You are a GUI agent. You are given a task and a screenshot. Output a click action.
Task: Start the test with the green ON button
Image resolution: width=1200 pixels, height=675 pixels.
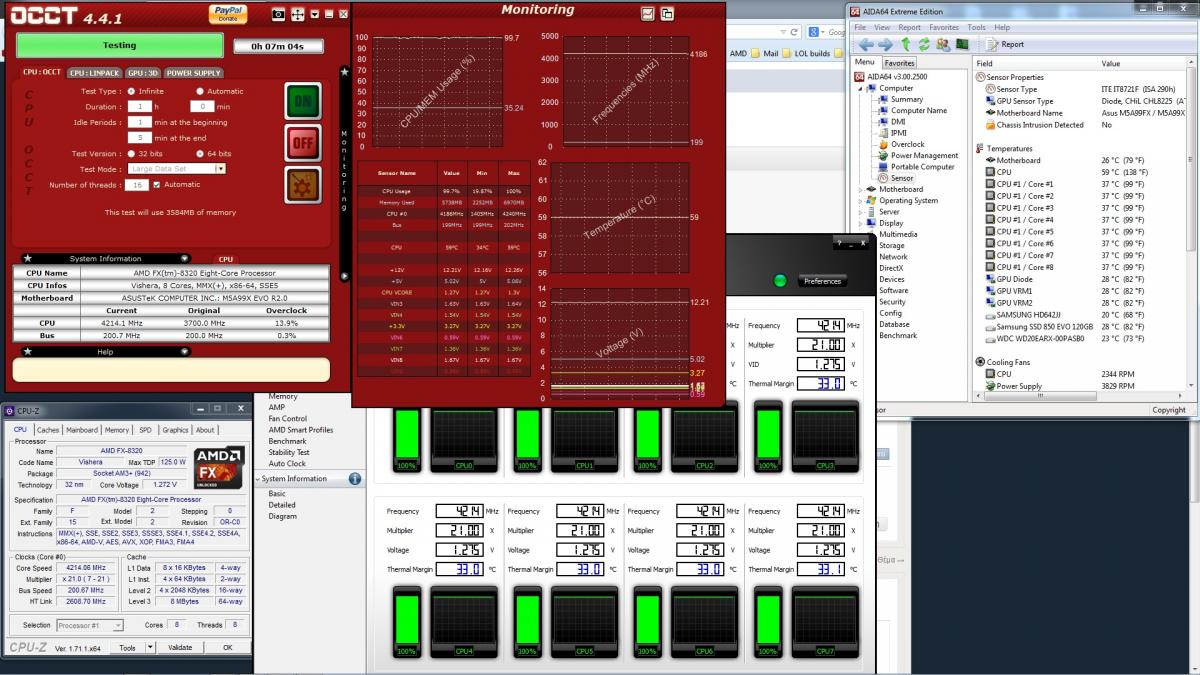click(x=303, y=102)
